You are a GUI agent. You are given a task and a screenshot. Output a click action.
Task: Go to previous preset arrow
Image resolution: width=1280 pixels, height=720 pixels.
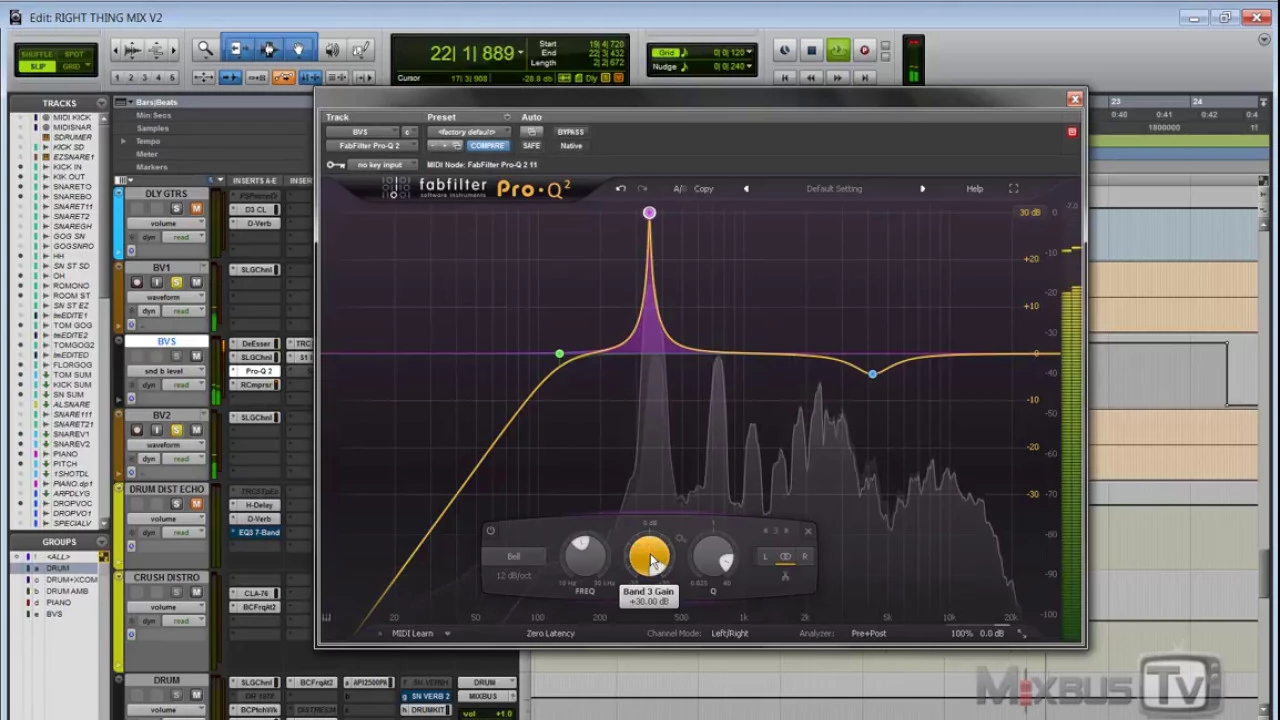click(746, 188)
